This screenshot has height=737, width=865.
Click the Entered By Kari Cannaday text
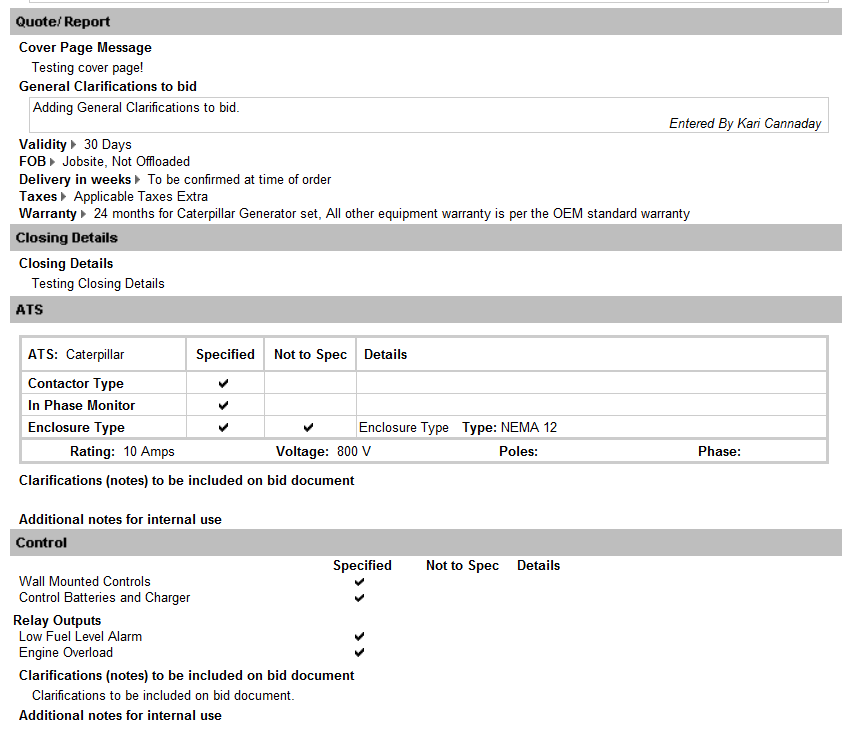tap(745, 124)
